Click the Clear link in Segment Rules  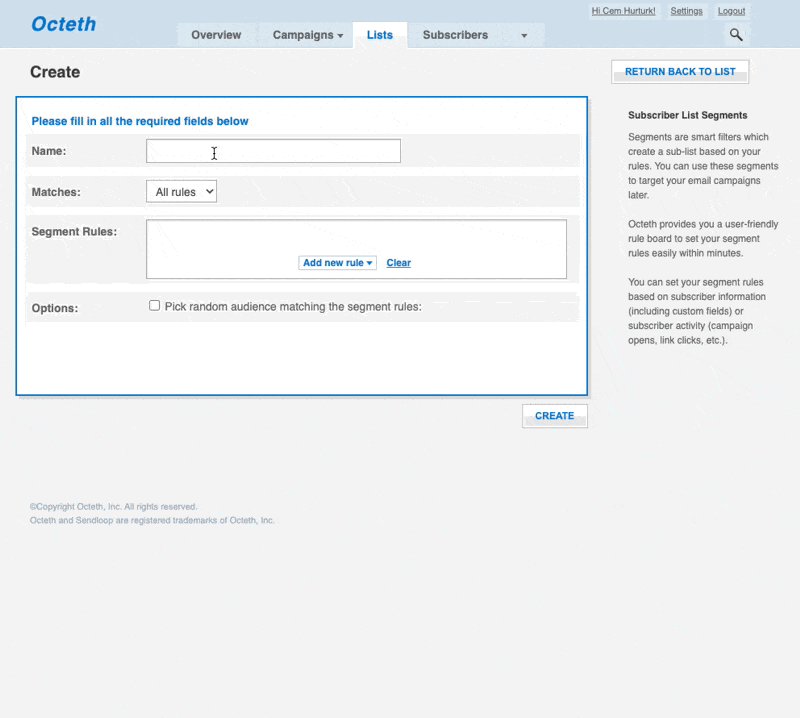[398, 263]
